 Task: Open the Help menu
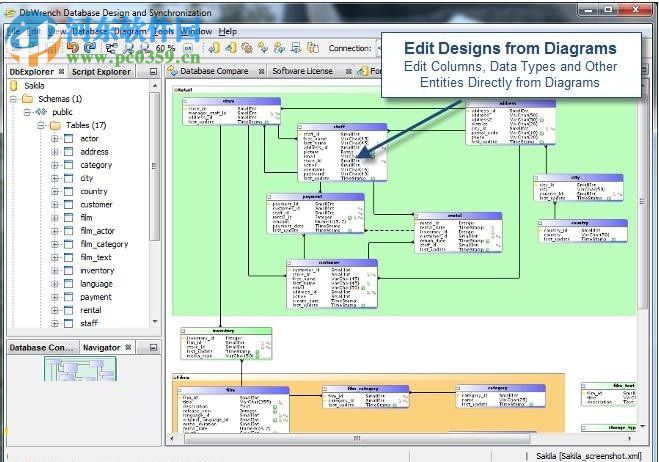coord(228,31)
